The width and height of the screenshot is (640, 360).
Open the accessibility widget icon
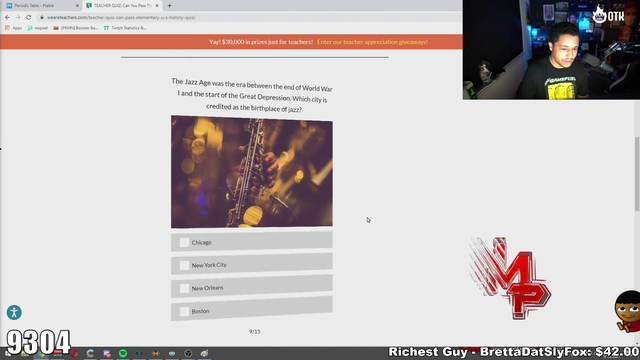[14, 313]
